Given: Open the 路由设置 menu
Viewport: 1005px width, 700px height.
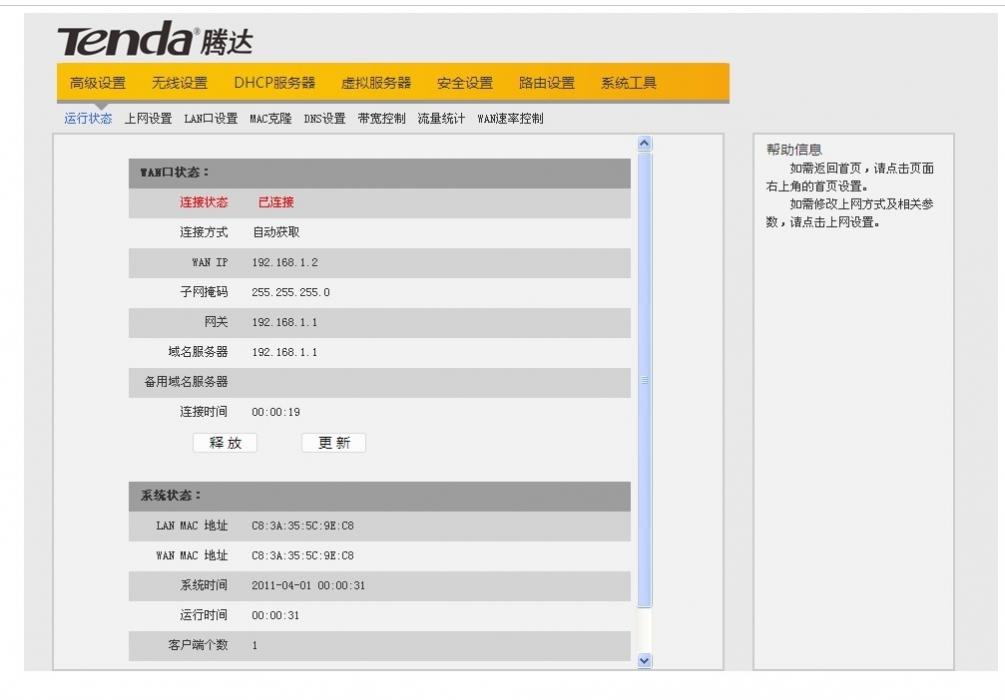Looking at the screenshot, I should 547,83.
